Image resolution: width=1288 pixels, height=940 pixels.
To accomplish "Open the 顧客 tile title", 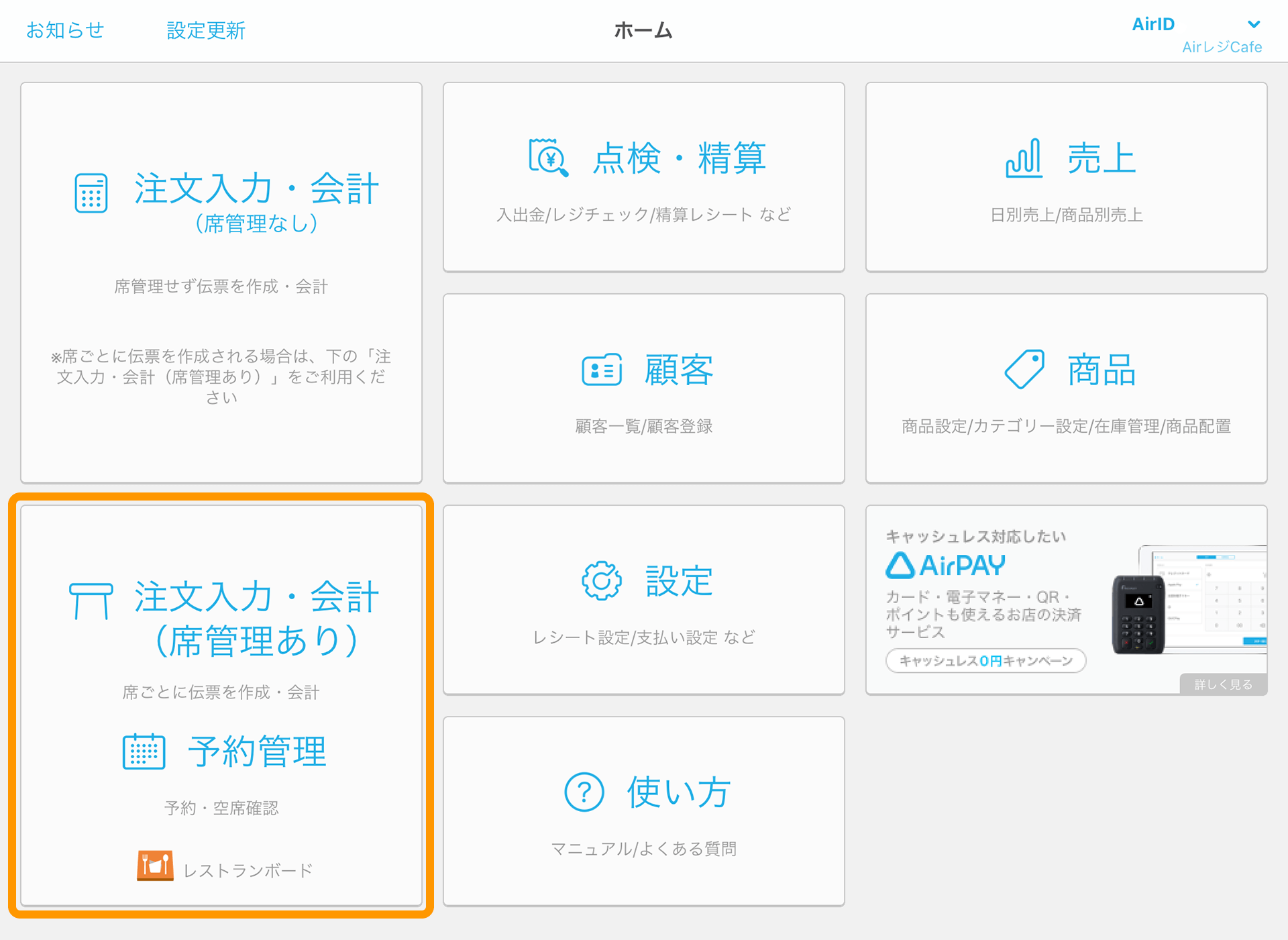I will click(679, 370).
